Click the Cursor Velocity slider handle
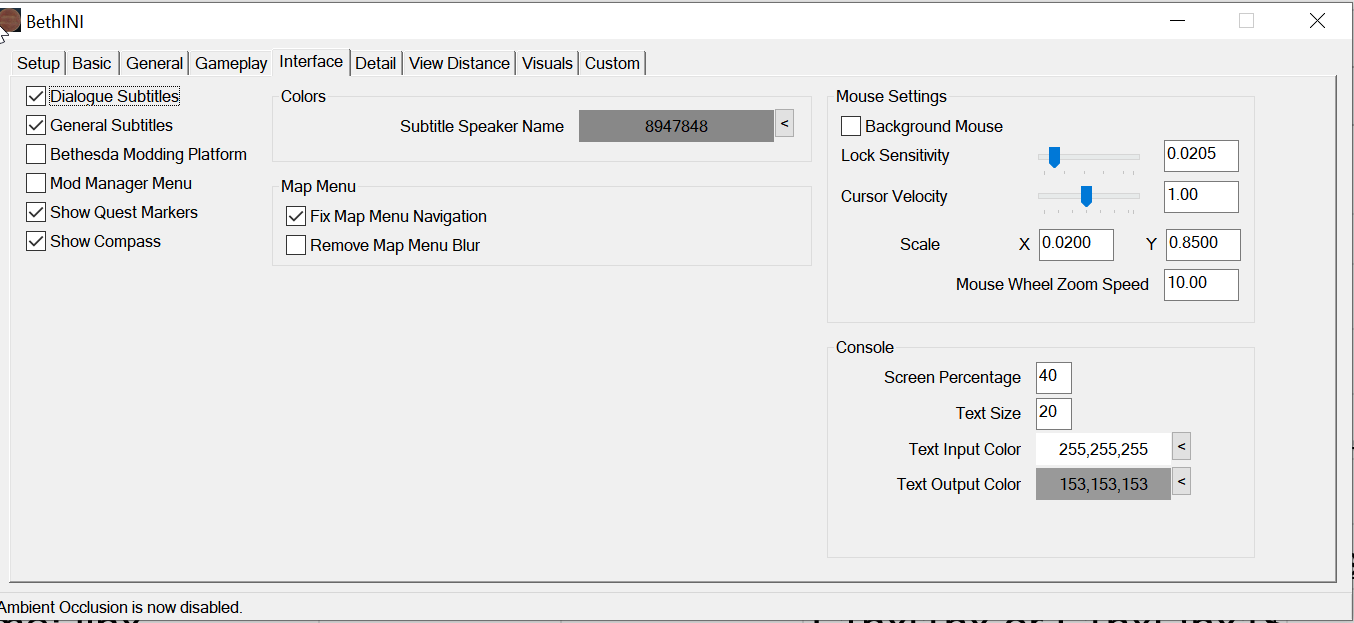 [x=1086, y=196]
